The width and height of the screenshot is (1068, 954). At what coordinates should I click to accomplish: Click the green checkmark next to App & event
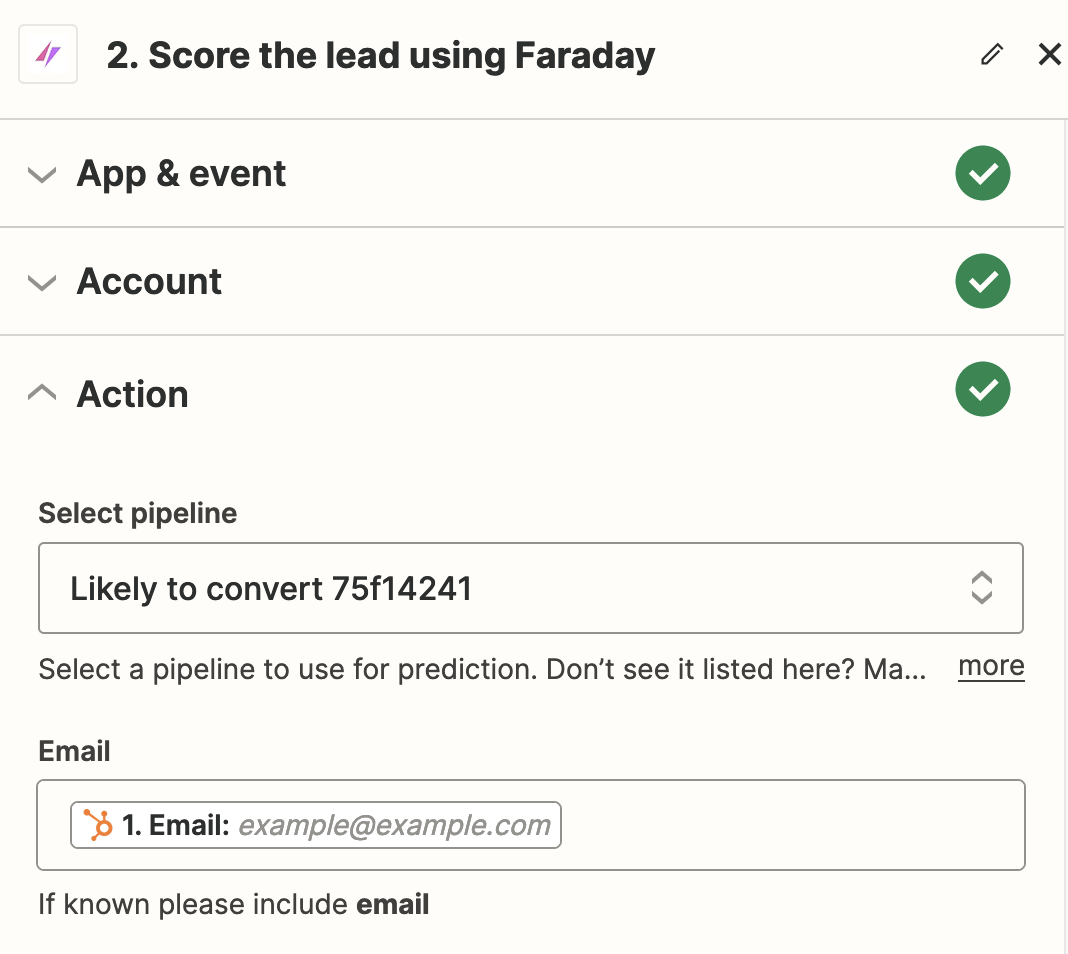coord(982,173)
